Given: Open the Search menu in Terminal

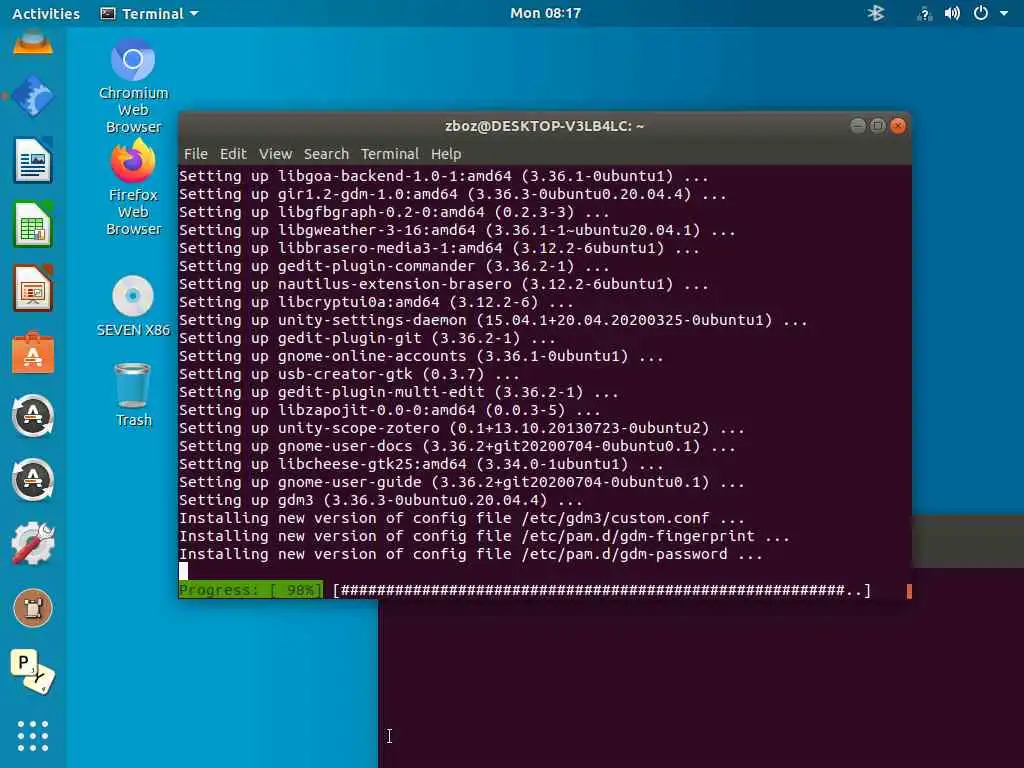Looking at the screenshot, I should click(x=326, y=154).
